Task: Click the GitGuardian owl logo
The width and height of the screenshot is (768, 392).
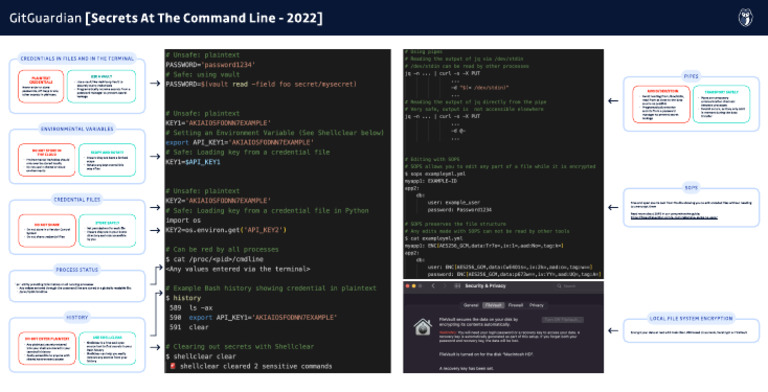Action: pyautogui.click(x=745, y=18)
